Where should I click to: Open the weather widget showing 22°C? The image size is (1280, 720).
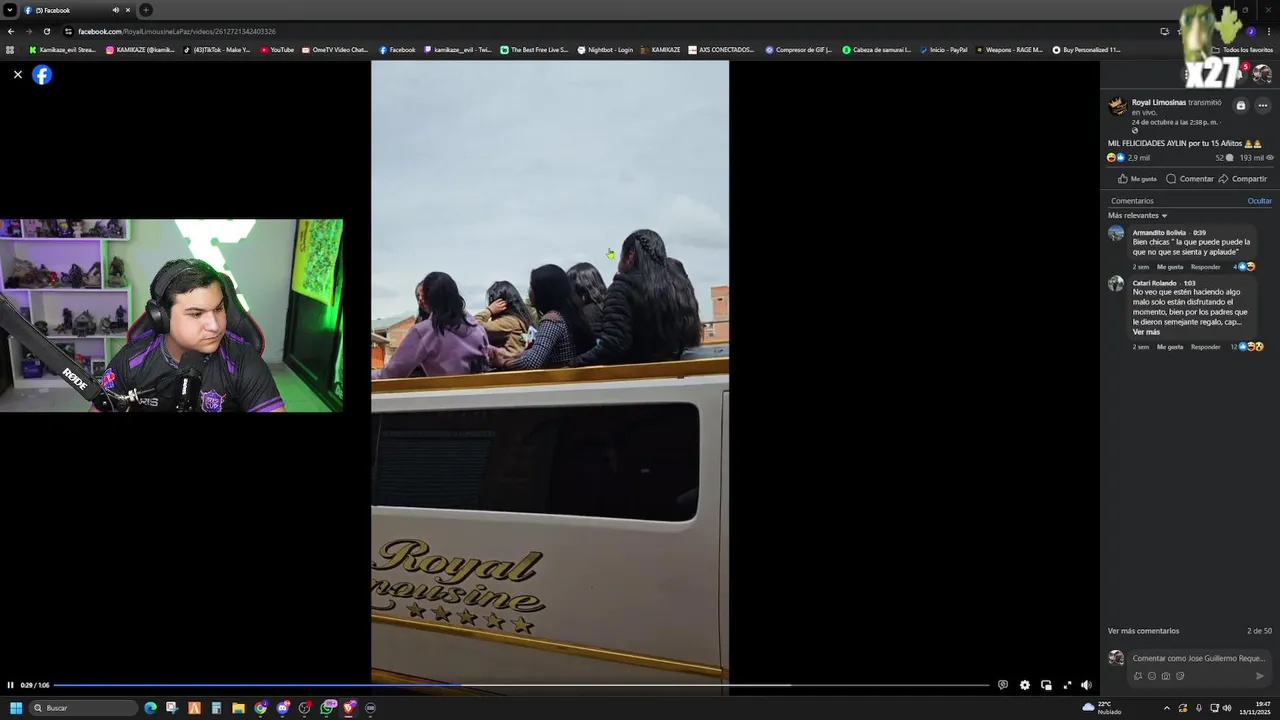pos(1102,708)
